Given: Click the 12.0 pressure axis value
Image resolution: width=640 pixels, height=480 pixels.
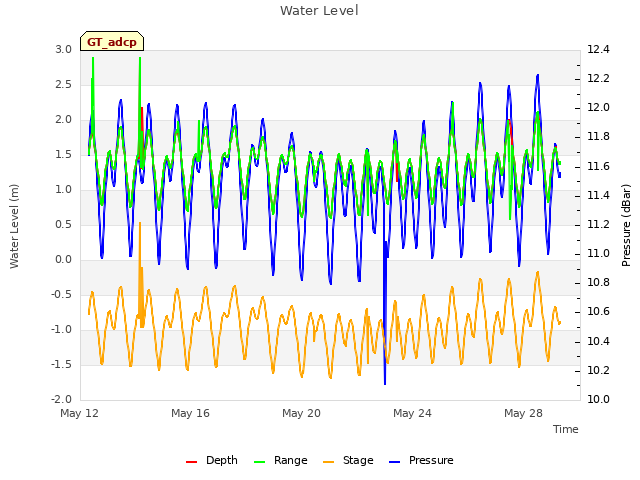Looking at the screenshot, I should tap(598, 108).
